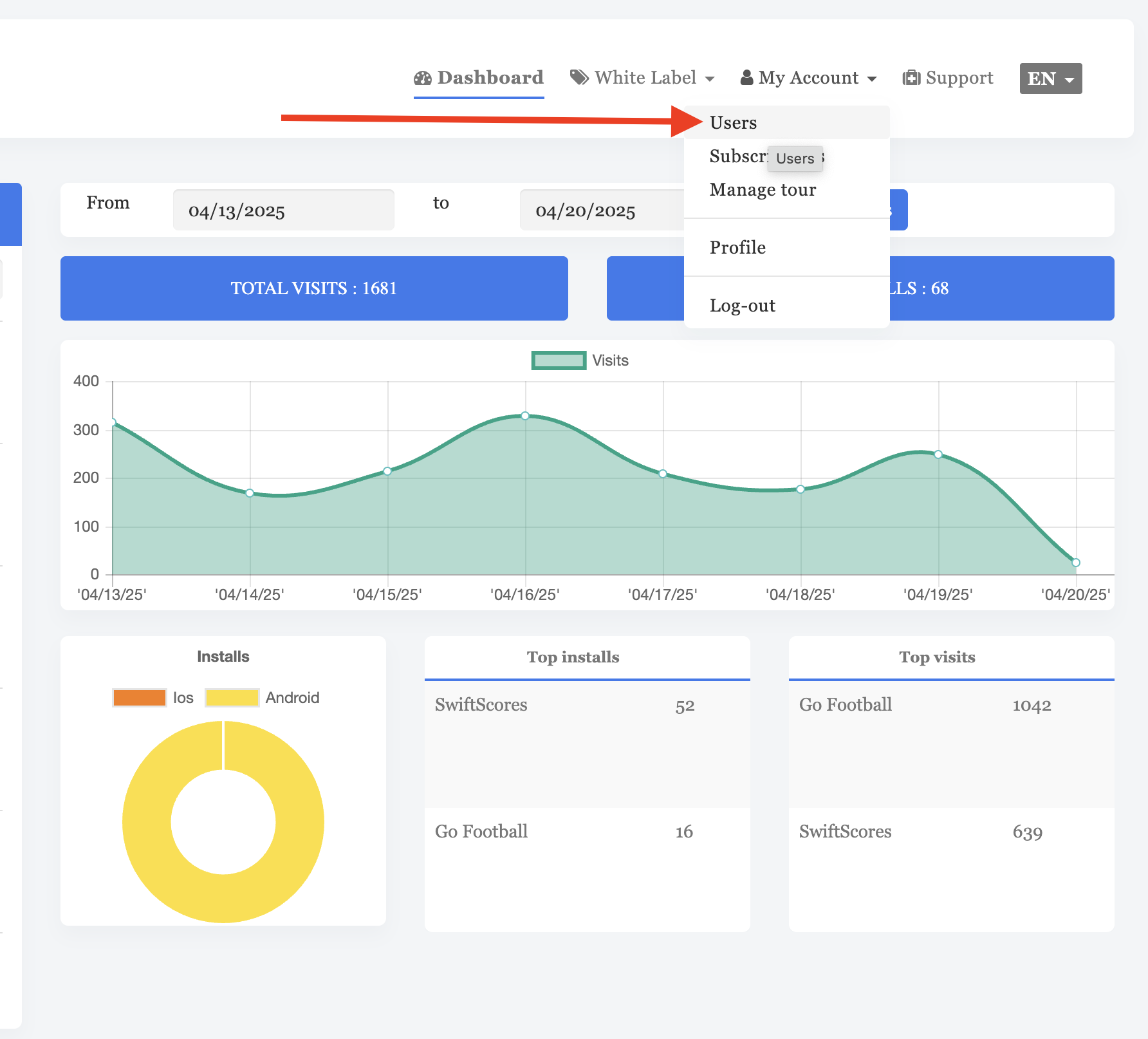The image size is (1148, 1039).
Task: Open Manage tour from the menu
Action: pyautogui.click(x=763, y=189)
